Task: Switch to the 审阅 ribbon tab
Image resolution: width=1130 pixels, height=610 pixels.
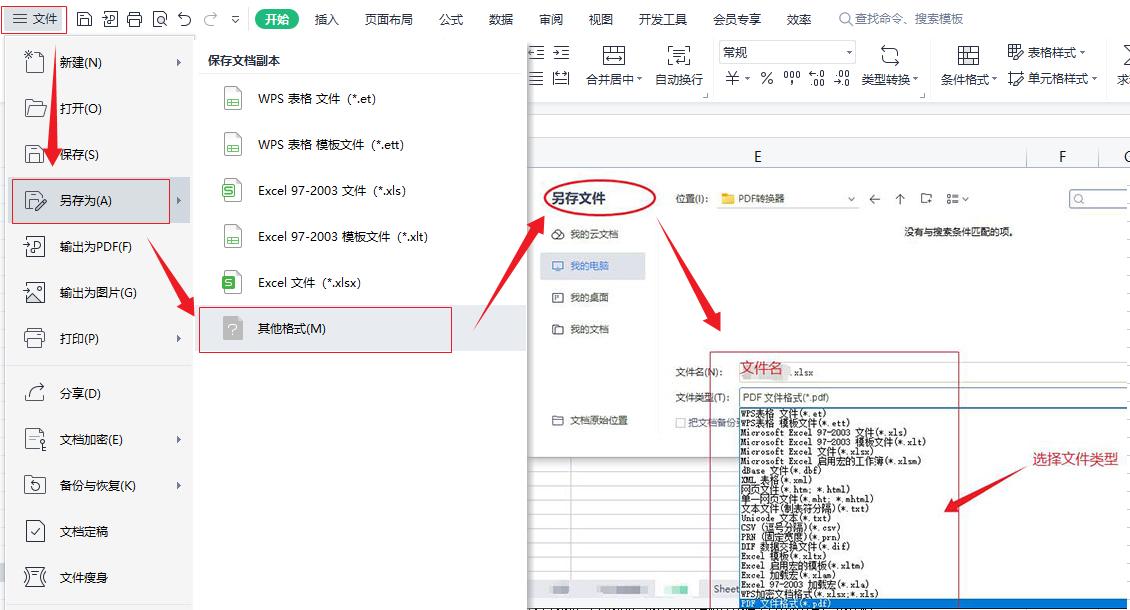Action: [x=551, y=19]
